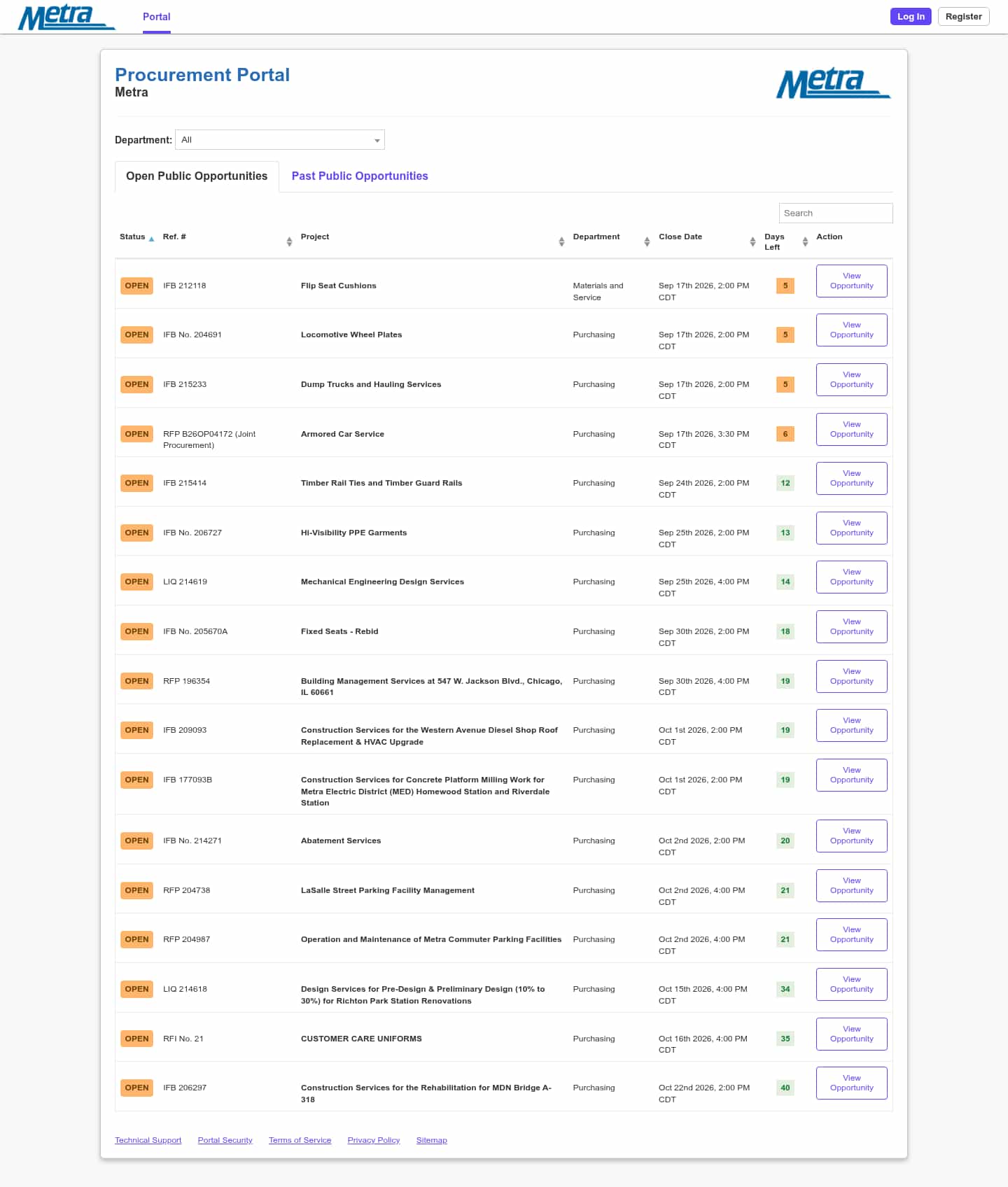This screenshot has width=1008, height=1187.
Task: View opportunity for Timber Rail Ties
Action: (852, 478)
